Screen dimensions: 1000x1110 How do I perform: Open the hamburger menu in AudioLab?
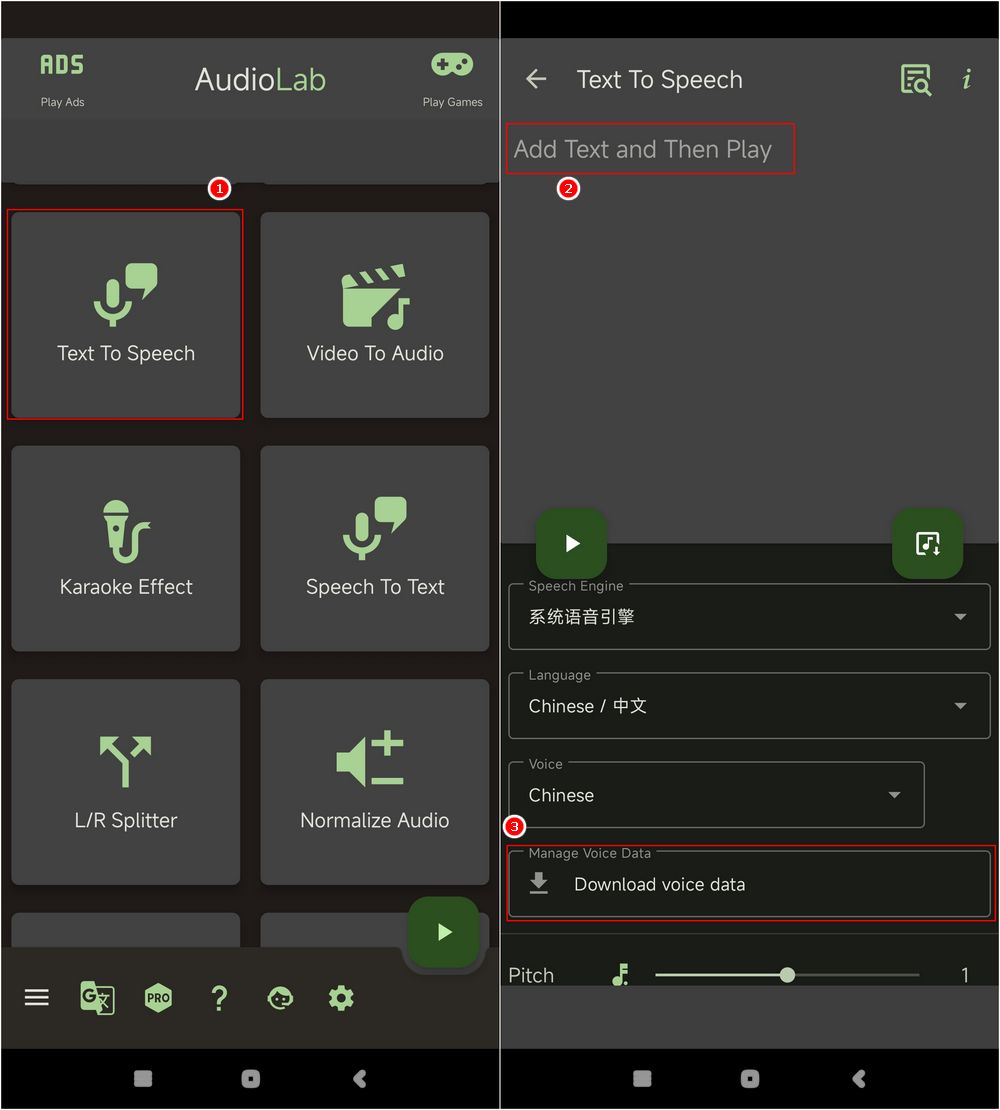37,997
